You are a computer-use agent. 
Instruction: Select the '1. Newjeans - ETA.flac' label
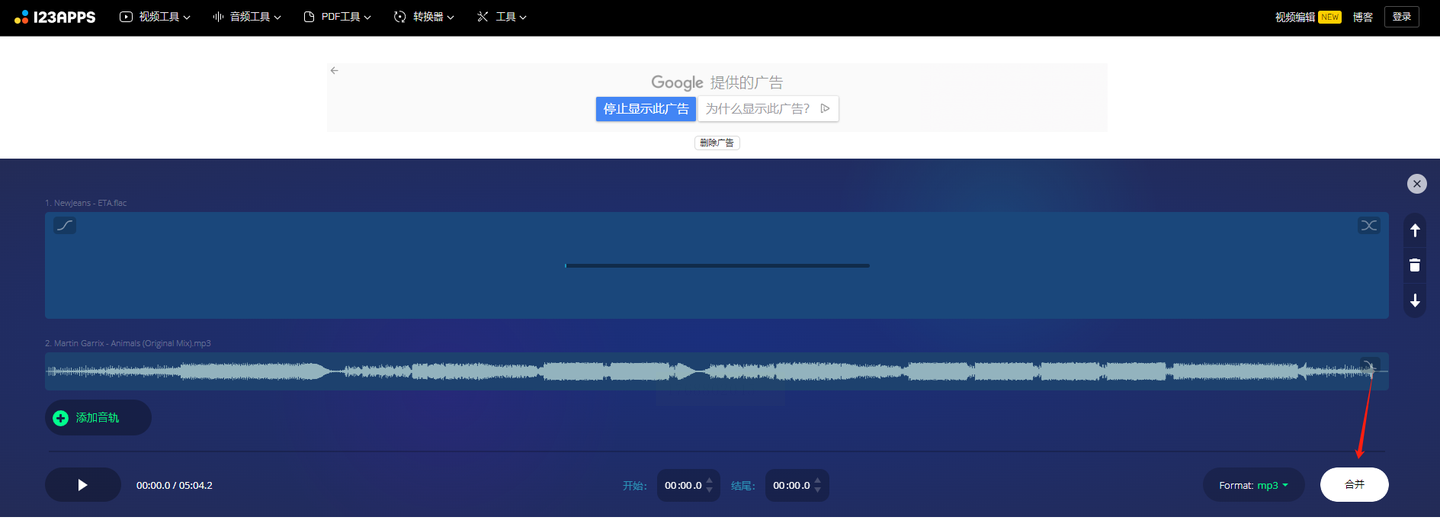coord(86,203)
